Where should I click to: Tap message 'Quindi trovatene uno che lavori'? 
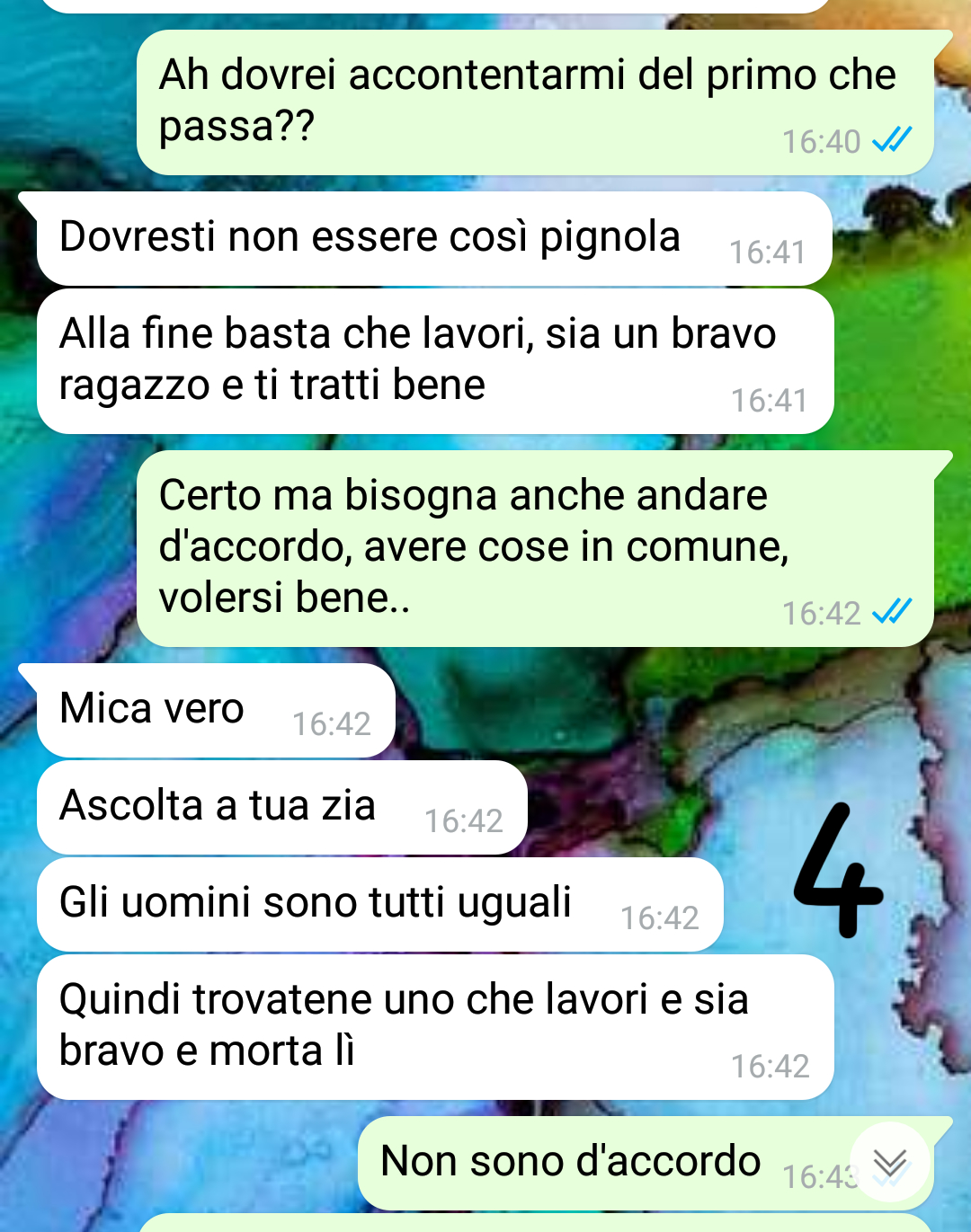point(435,1027)
